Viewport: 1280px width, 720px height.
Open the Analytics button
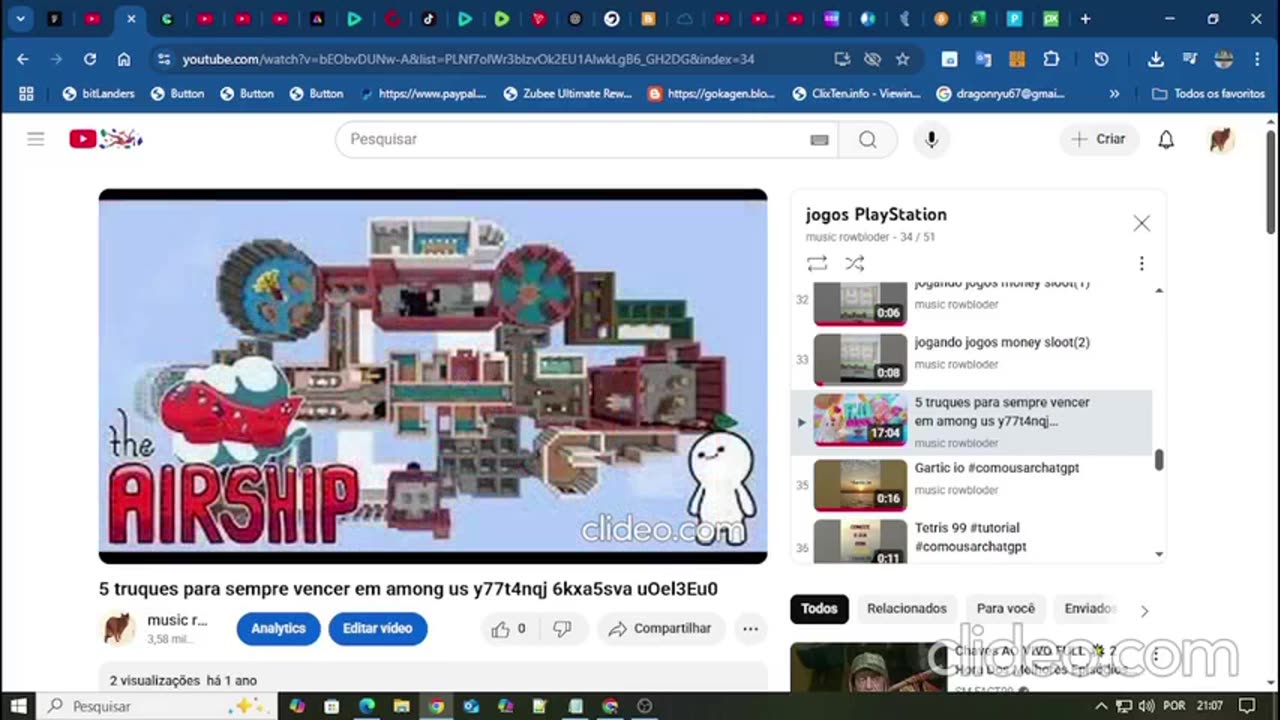tap(278, 628)
